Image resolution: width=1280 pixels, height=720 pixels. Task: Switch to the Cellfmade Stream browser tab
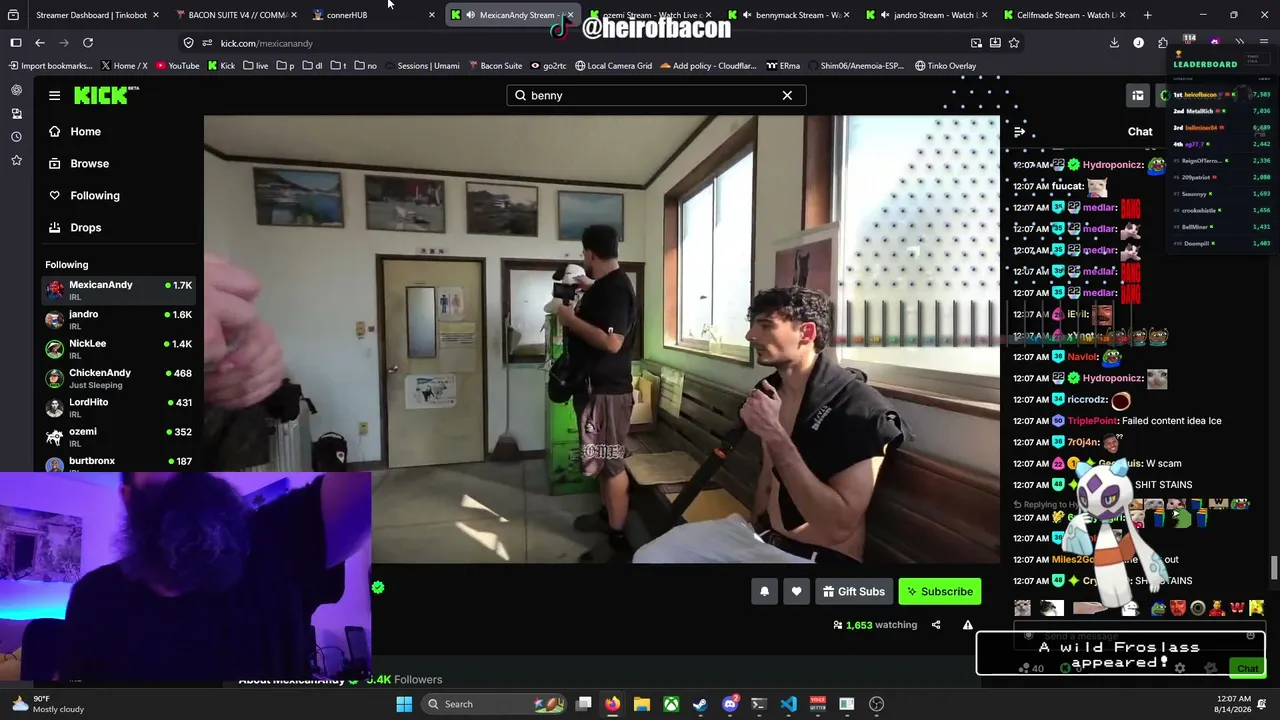click(1065, 15)
